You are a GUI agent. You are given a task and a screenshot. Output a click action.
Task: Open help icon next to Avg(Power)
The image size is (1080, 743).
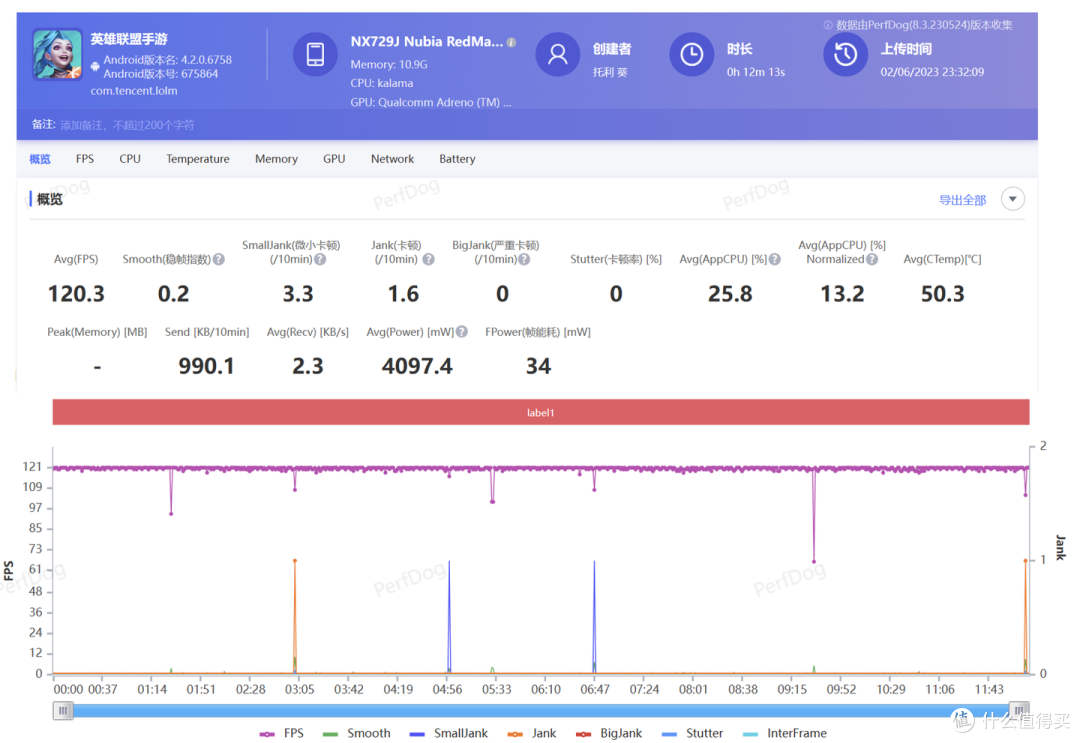(x=461, y=332)
